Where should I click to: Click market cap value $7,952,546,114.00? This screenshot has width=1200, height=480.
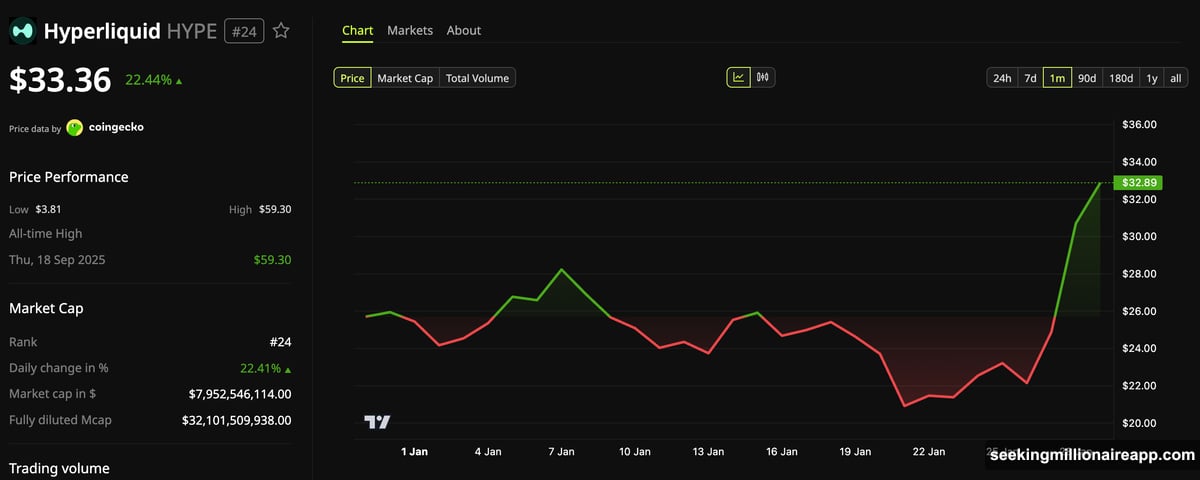pos(240,394)
